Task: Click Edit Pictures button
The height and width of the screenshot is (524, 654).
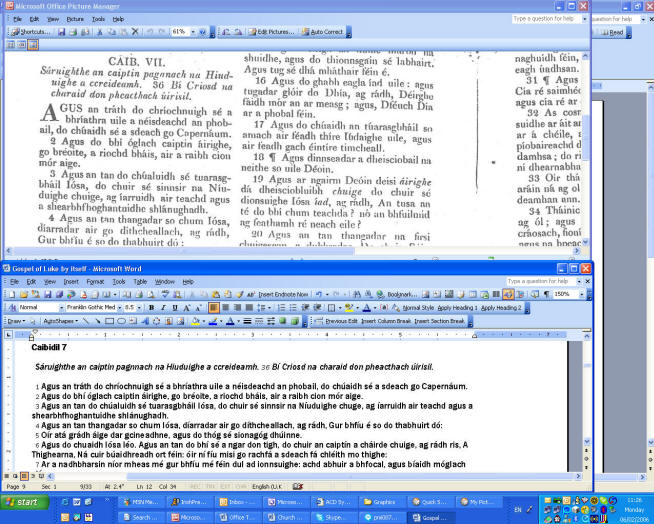Action: point(272,32)
